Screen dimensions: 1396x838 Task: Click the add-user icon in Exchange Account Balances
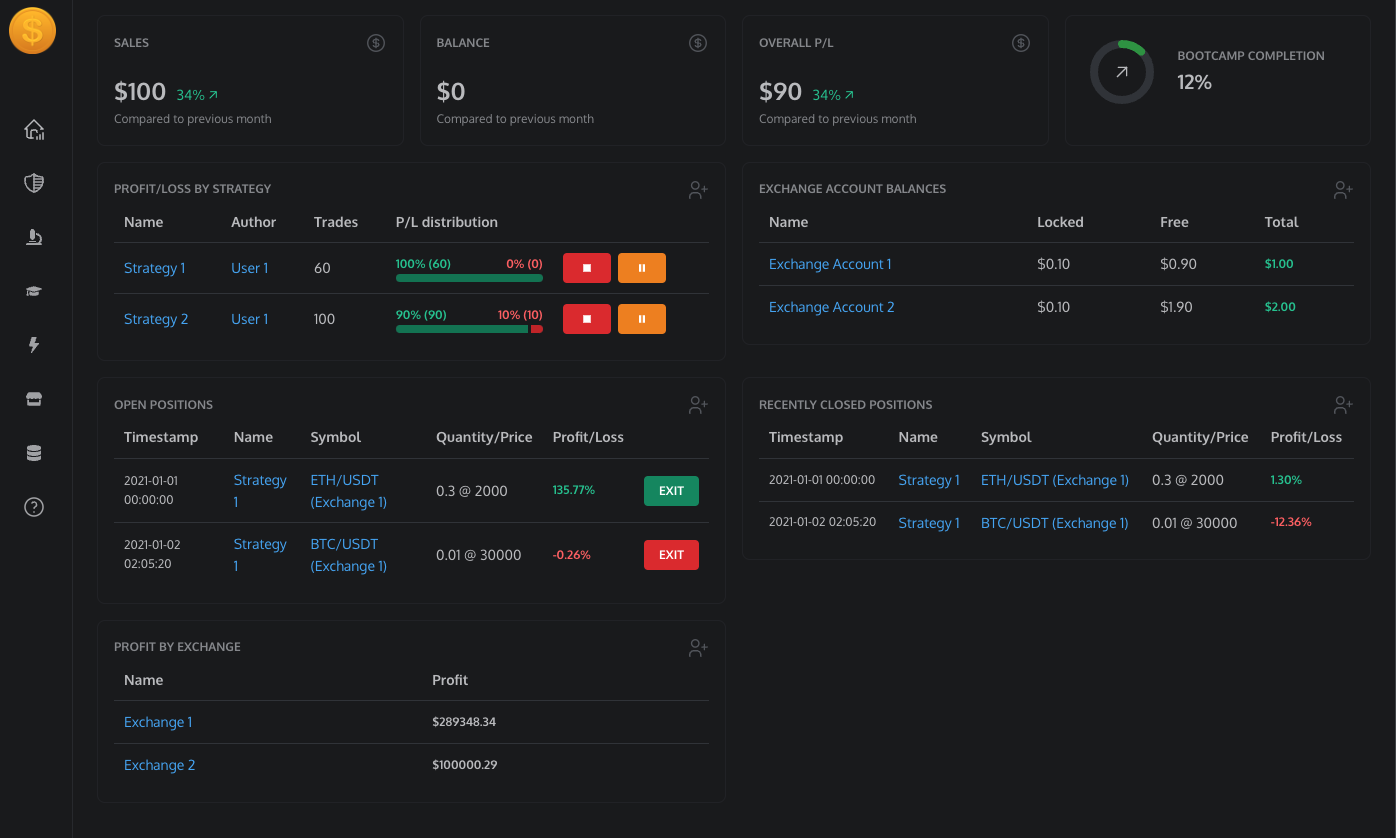pyautogui.click(x=1343, y=190)
